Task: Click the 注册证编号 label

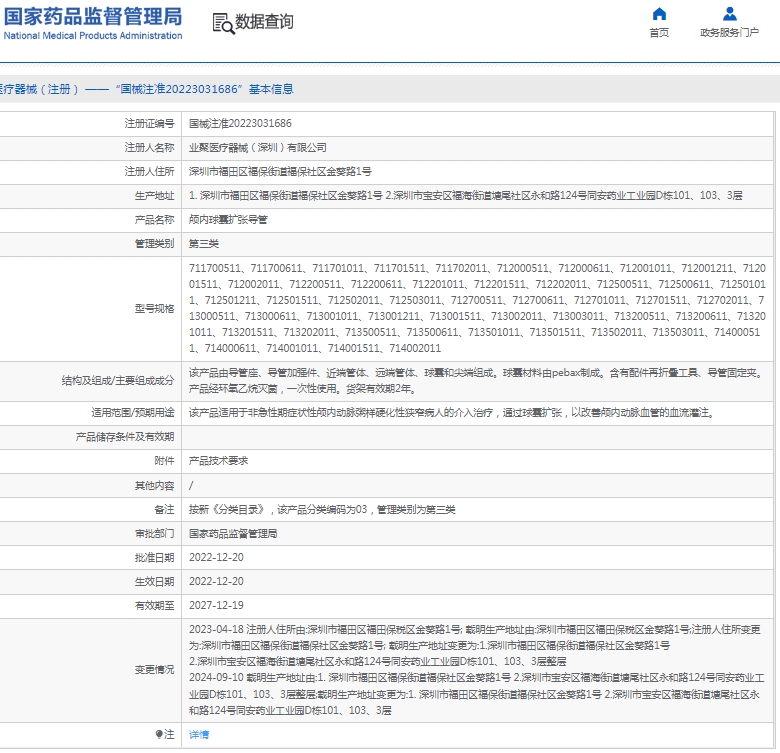Action: [149, 123]
